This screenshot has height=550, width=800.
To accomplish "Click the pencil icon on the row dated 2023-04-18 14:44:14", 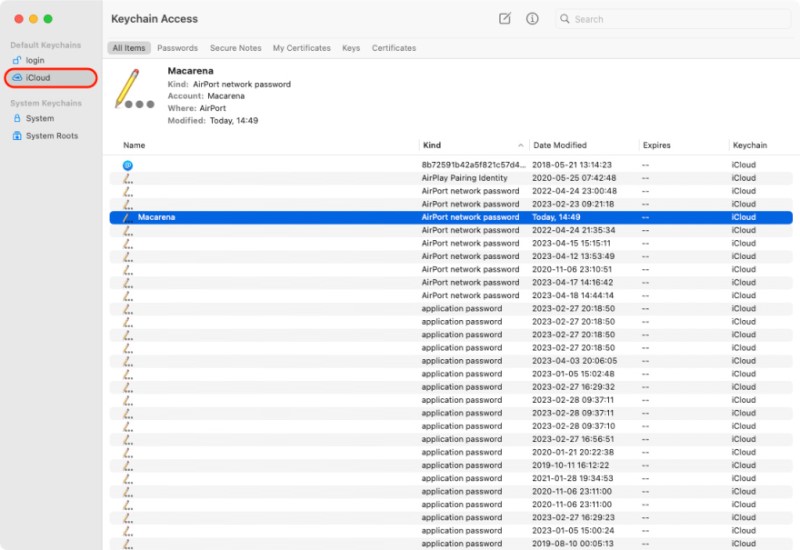I will click(x=128, y=296).
